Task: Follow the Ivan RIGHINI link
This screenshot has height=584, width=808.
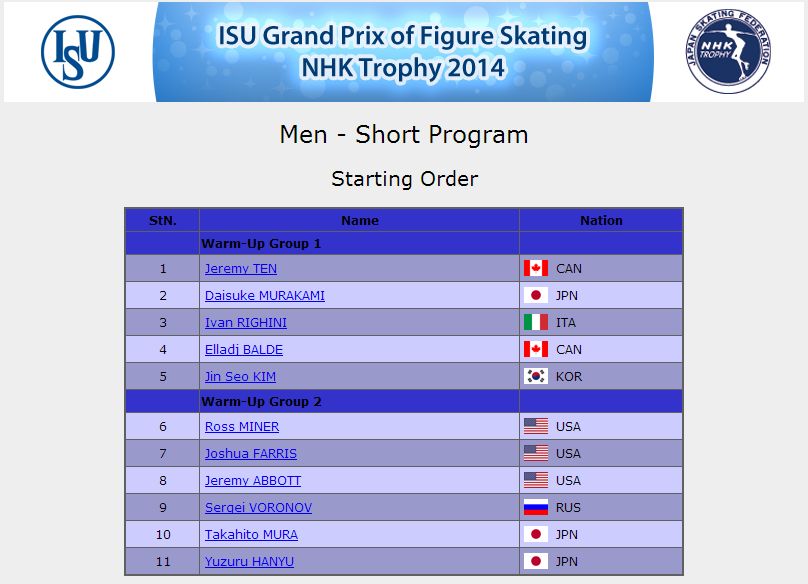Action: coord(246,323)
